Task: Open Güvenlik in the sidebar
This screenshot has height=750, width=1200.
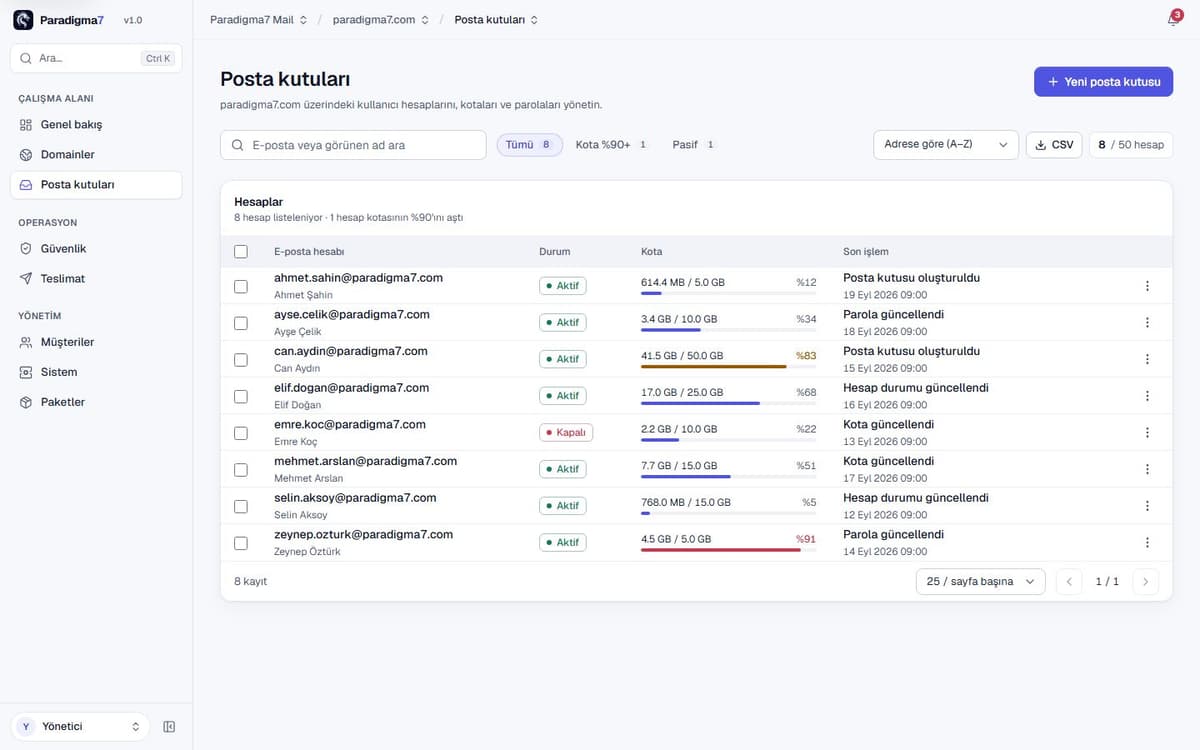Action: [x=96, y=248]
